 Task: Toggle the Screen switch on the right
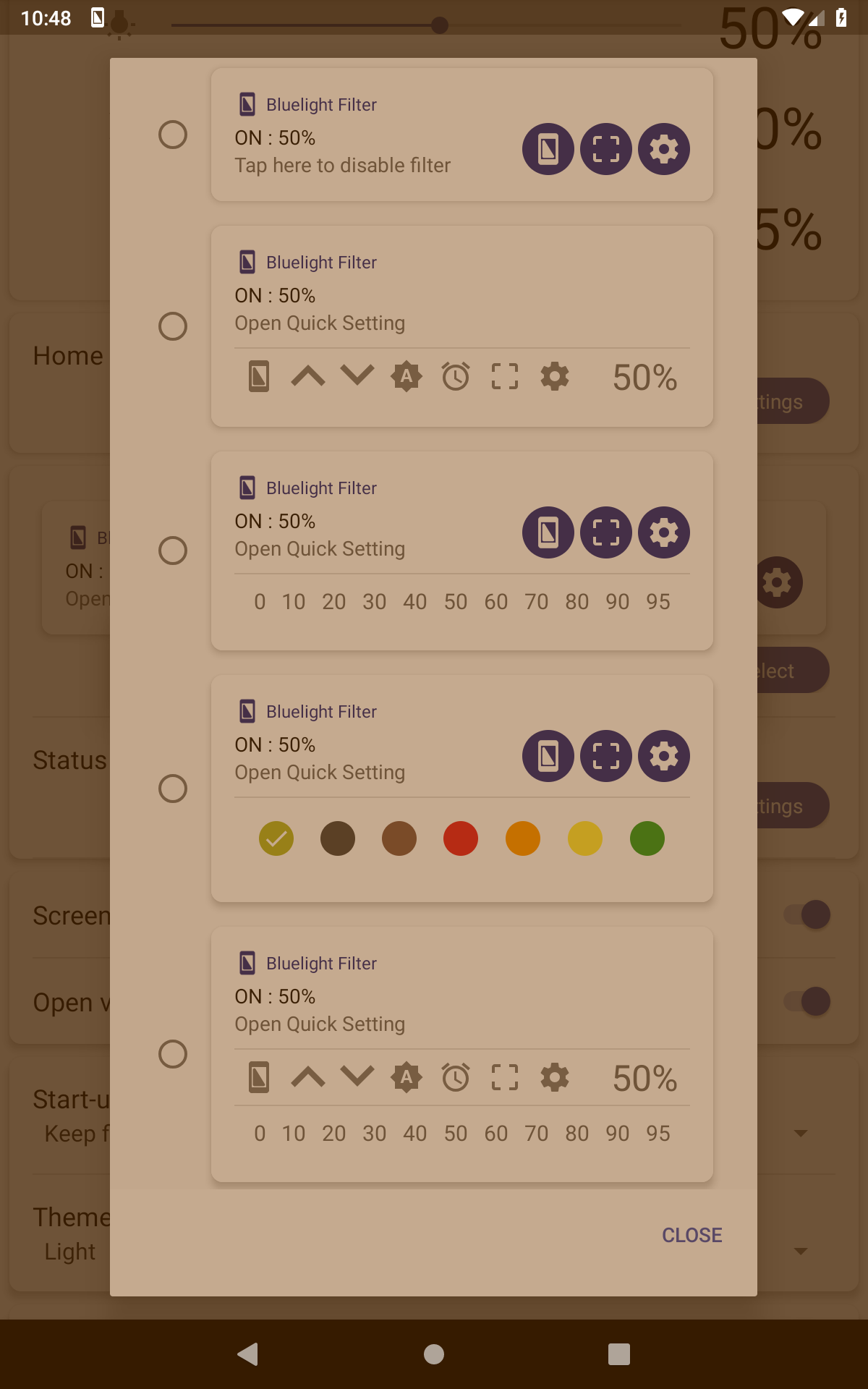coord(807,914)
